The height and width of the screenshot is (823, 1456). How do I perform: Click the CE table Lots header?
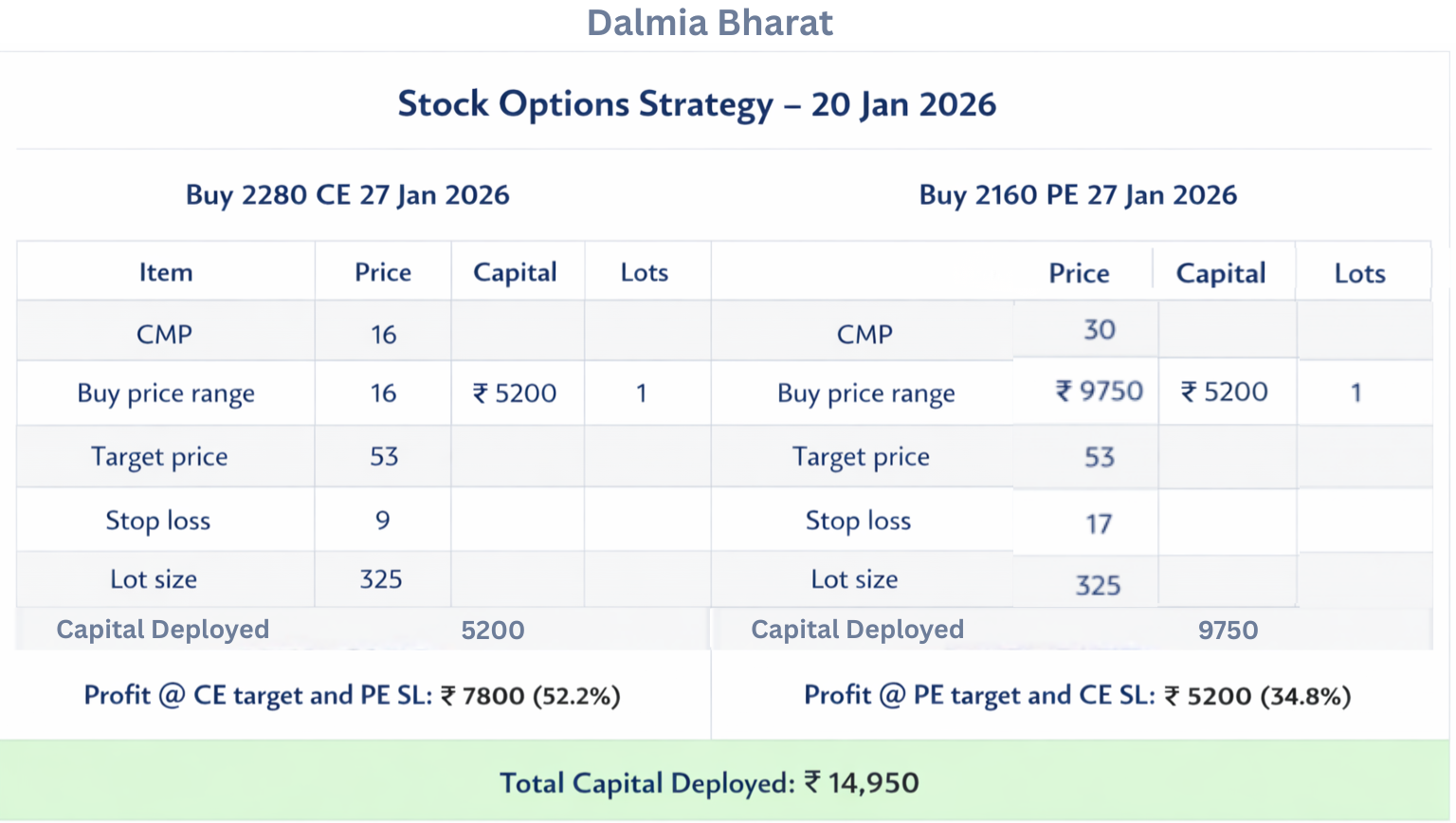pyautogui.click(x=645, y=273)
